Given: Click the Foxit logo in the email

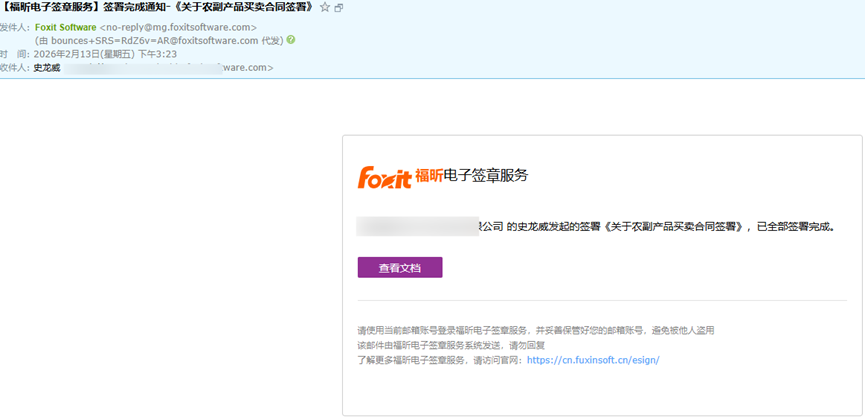Looking at the screenshot, I should point(384,177).
